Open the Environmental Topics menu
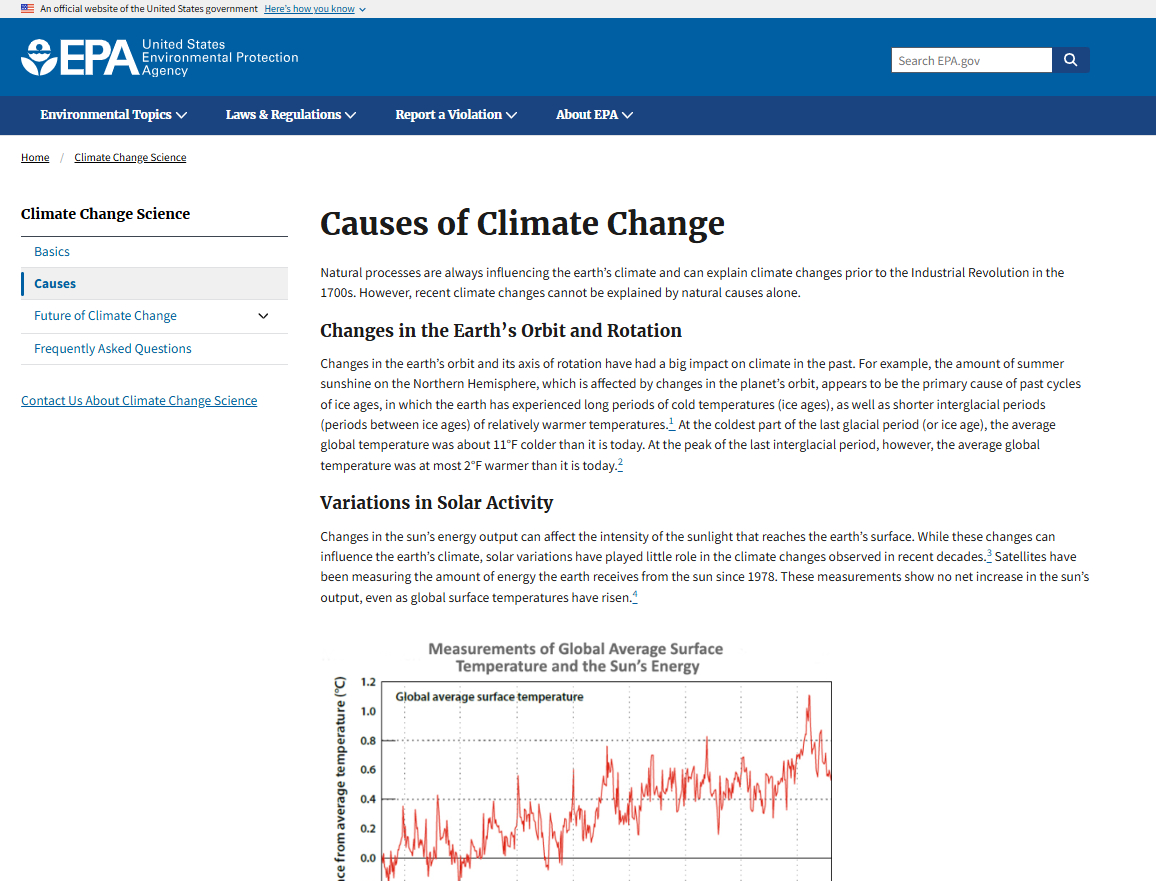The width and height of the screenshot is (1156, 881). point(113,115)
